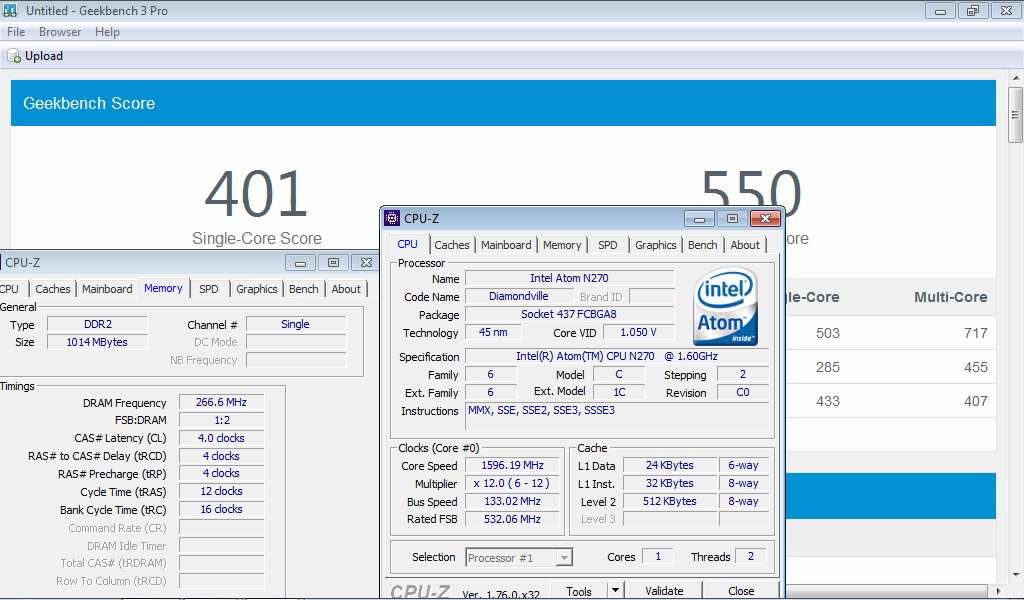The width and height of the screenshot is (1024, 600).
Task: Open the File menu in Geekbench
Action: 16,32
